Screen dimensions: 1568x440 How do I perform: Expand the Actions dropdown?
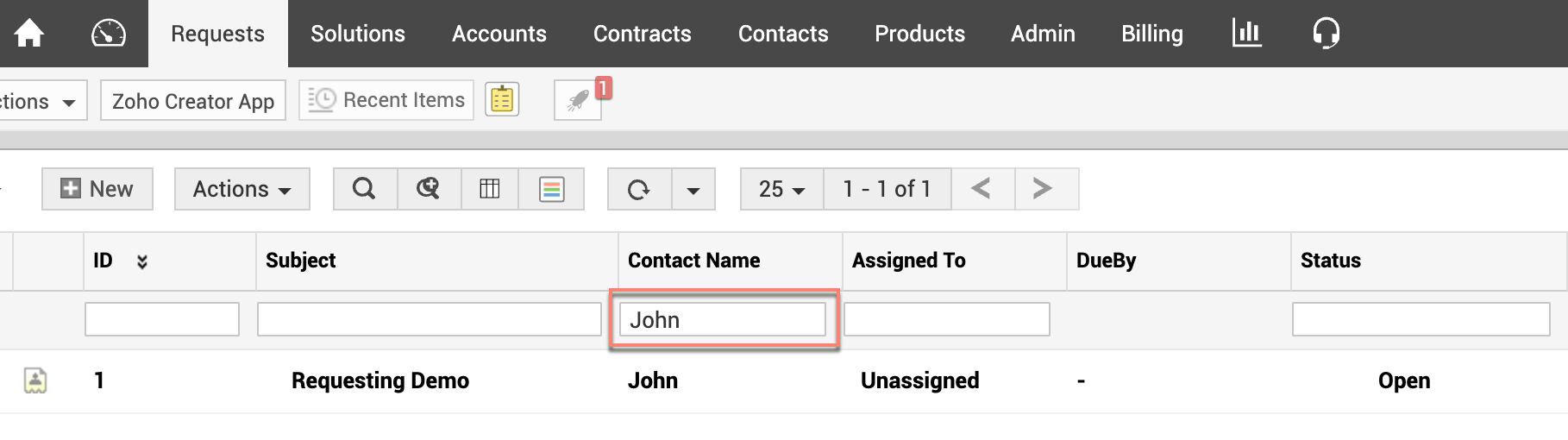point(241,189)
